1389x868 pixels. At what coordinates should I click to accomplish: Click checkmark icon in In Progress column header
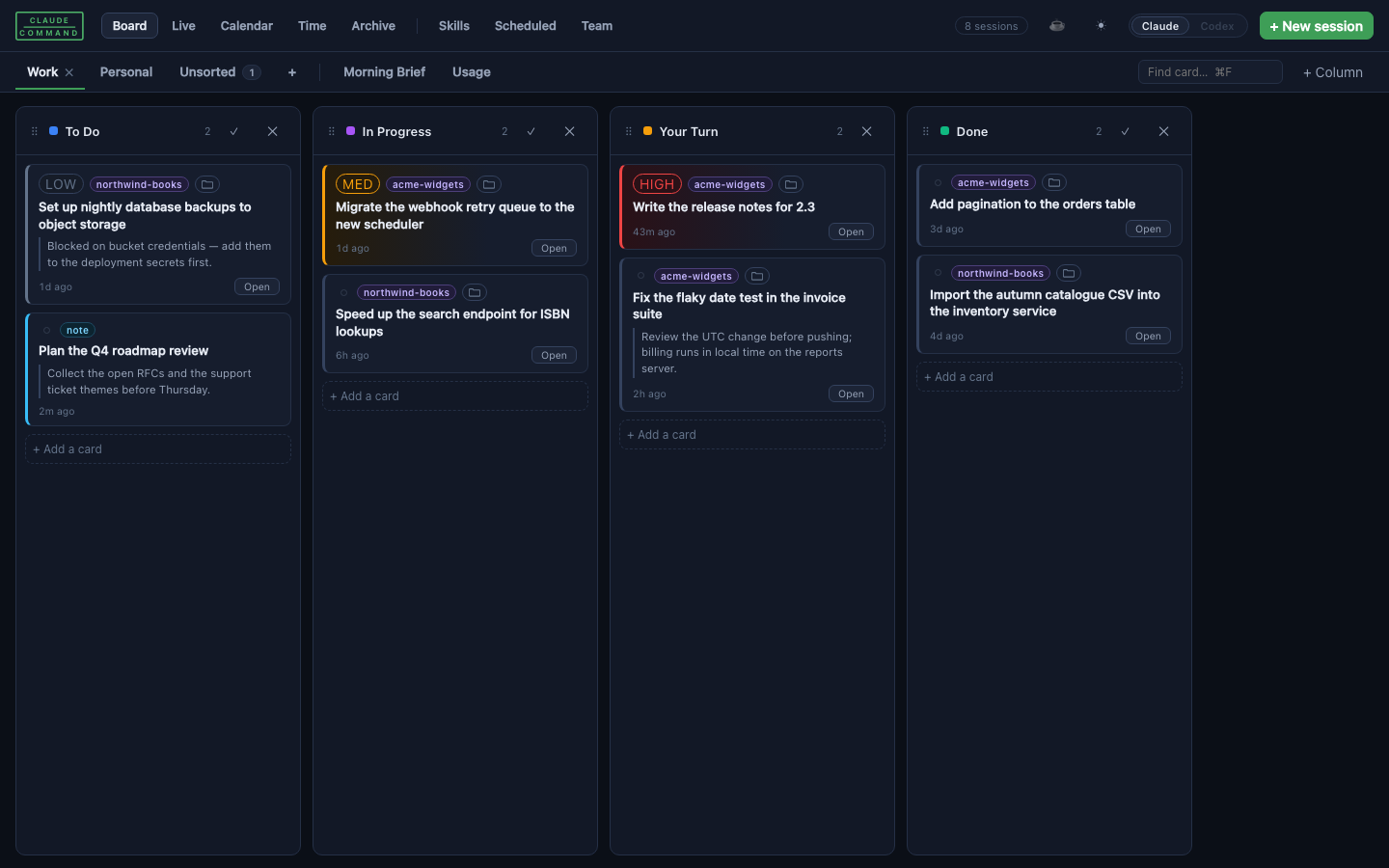[531, 131]
